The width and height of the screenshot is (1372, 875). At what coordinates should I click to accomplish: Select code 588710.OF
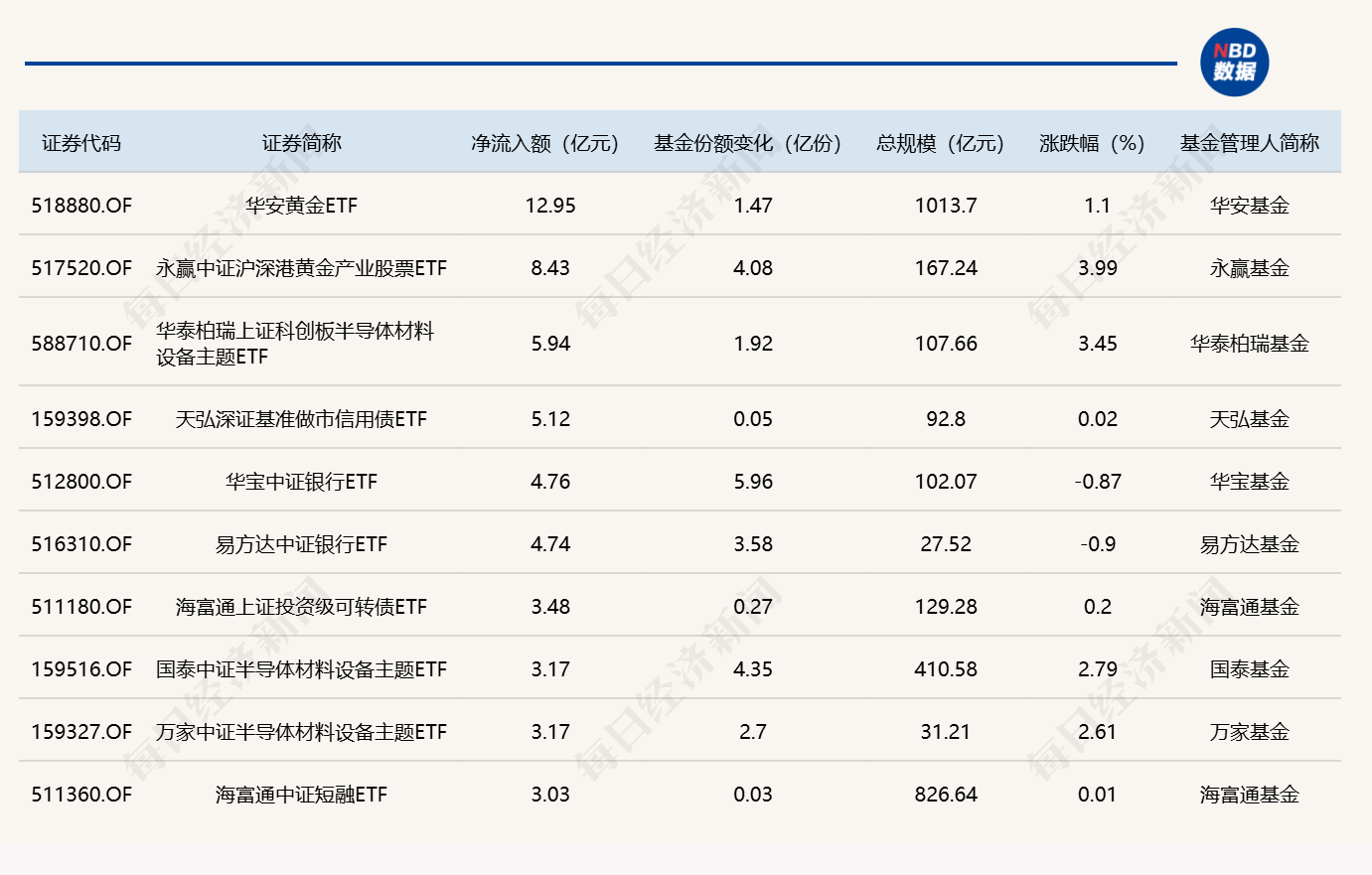(81, 344)
